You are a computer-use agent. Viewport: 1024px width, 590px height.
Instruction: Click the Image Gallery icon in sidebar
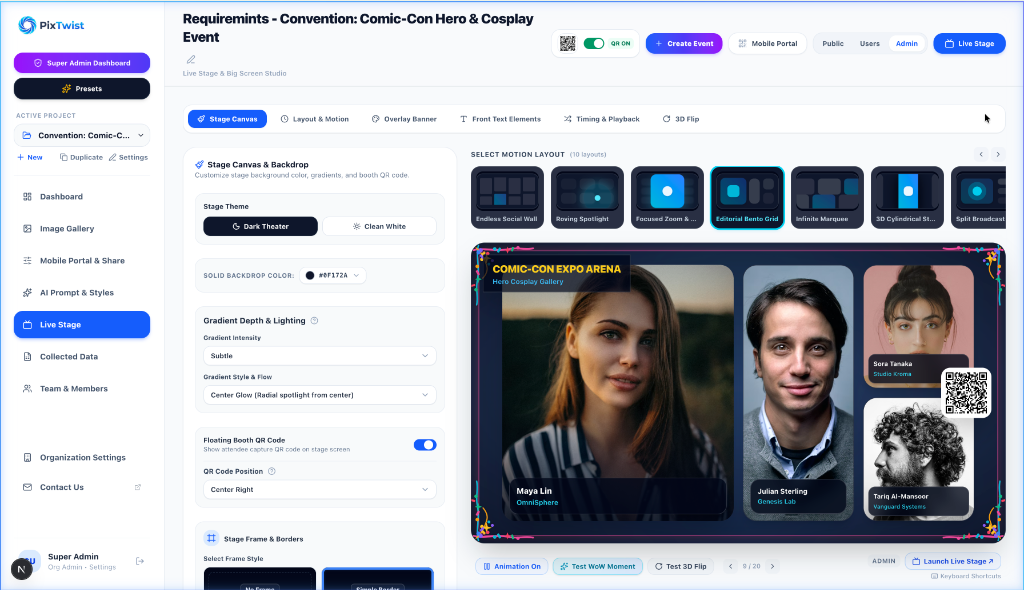pyautogui.click(x=27, y=229)
